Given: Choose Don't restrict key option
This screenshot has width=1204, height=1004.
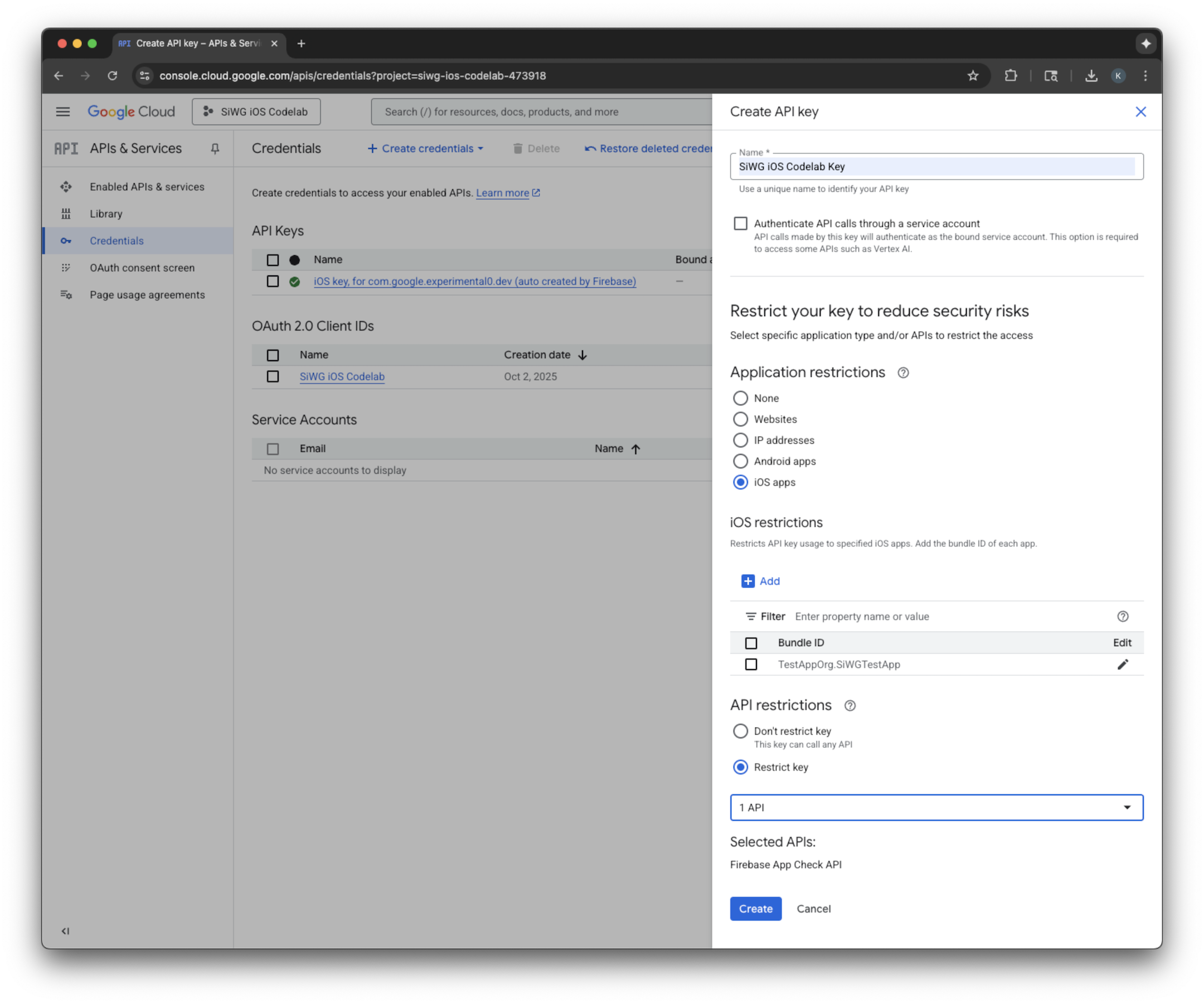Looking at the screenshot, I should pyautogui.click(x=740, y=730).
